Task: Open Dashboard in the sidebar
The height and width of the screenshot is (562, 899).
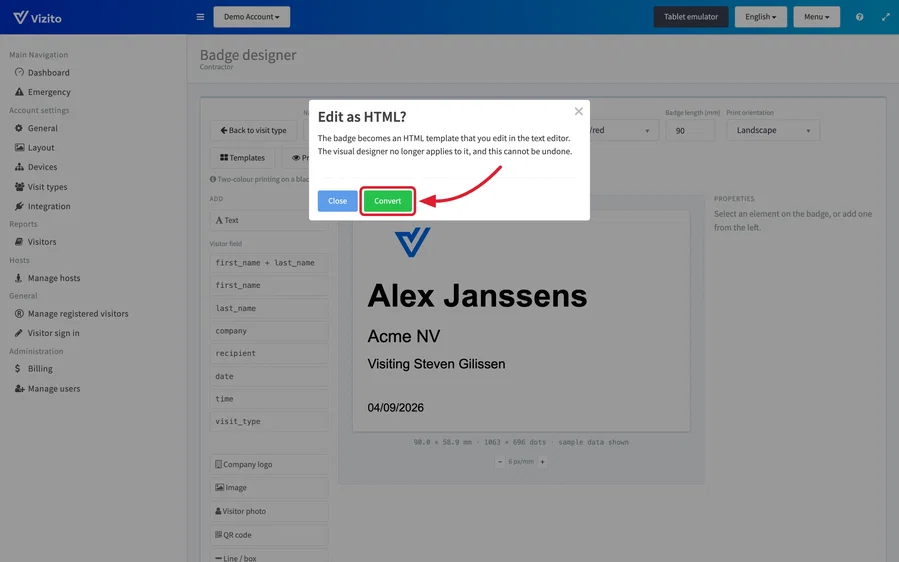Action: [42, 72]
